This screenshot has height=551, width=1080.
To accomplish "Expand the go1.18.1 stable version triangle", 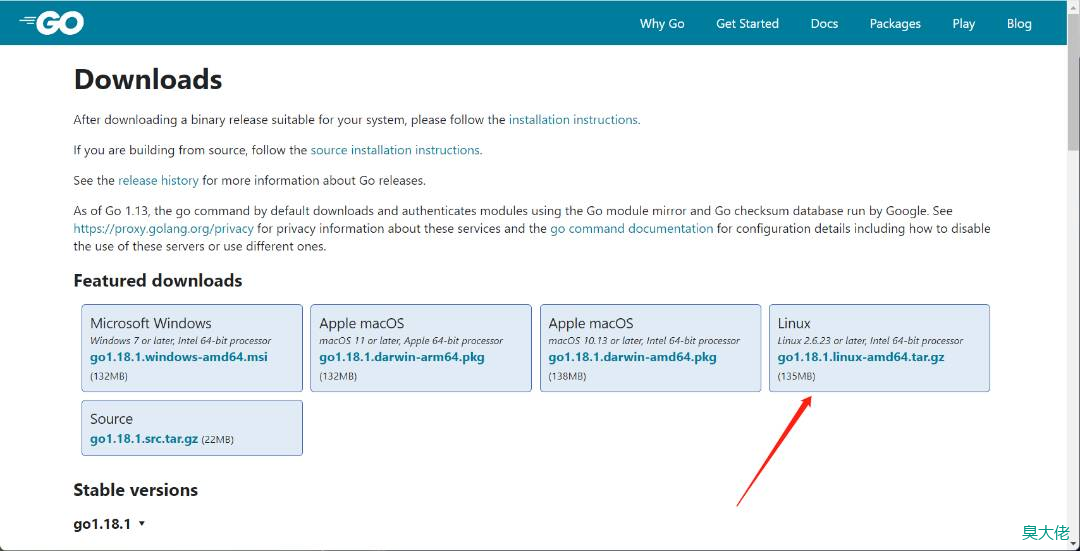I will 142,523.
